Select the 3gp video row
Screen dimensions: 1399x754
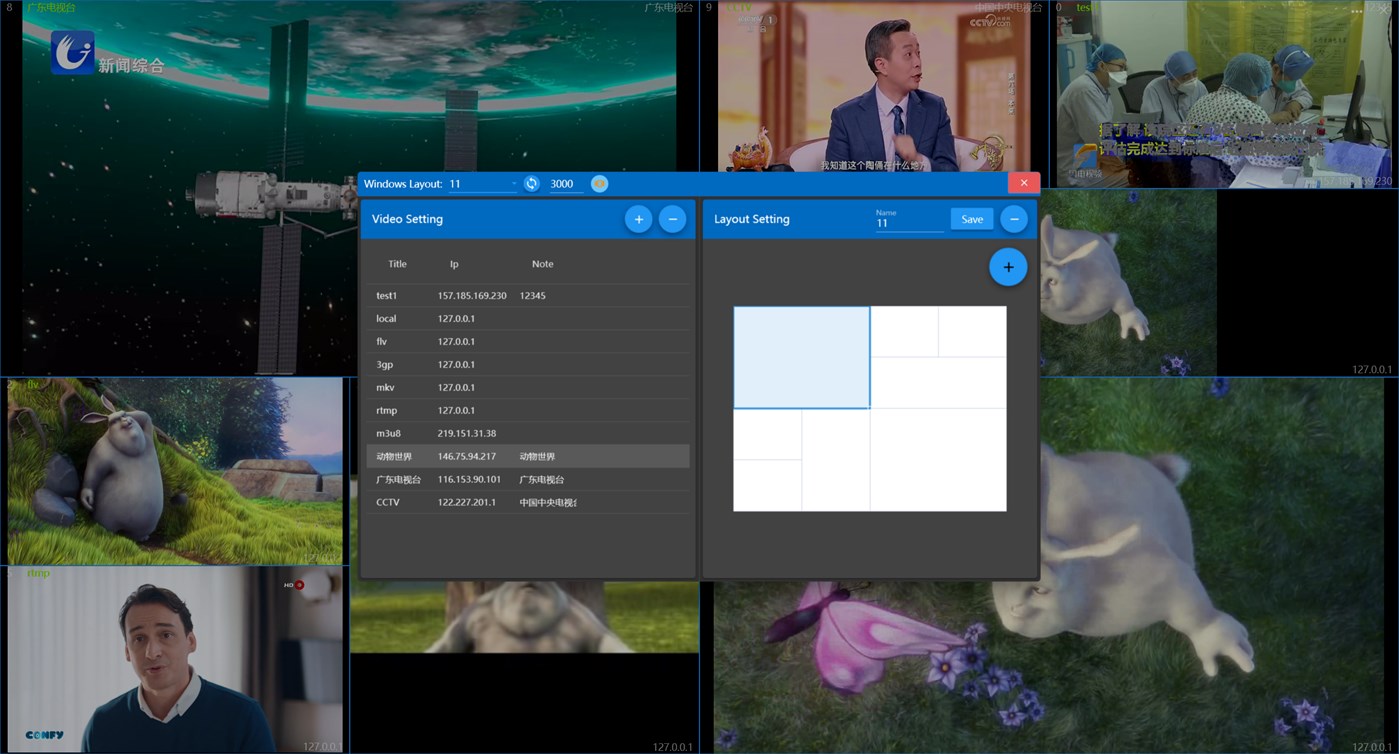pos(528,365)
